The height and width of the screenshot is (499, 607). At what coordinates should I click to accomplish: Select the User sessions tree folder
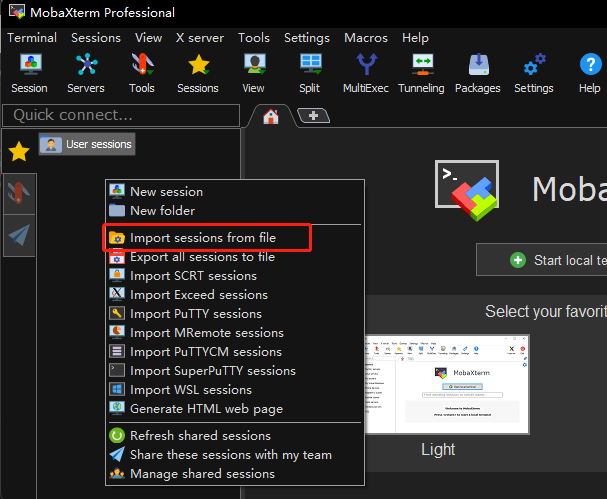coord(87,144)
